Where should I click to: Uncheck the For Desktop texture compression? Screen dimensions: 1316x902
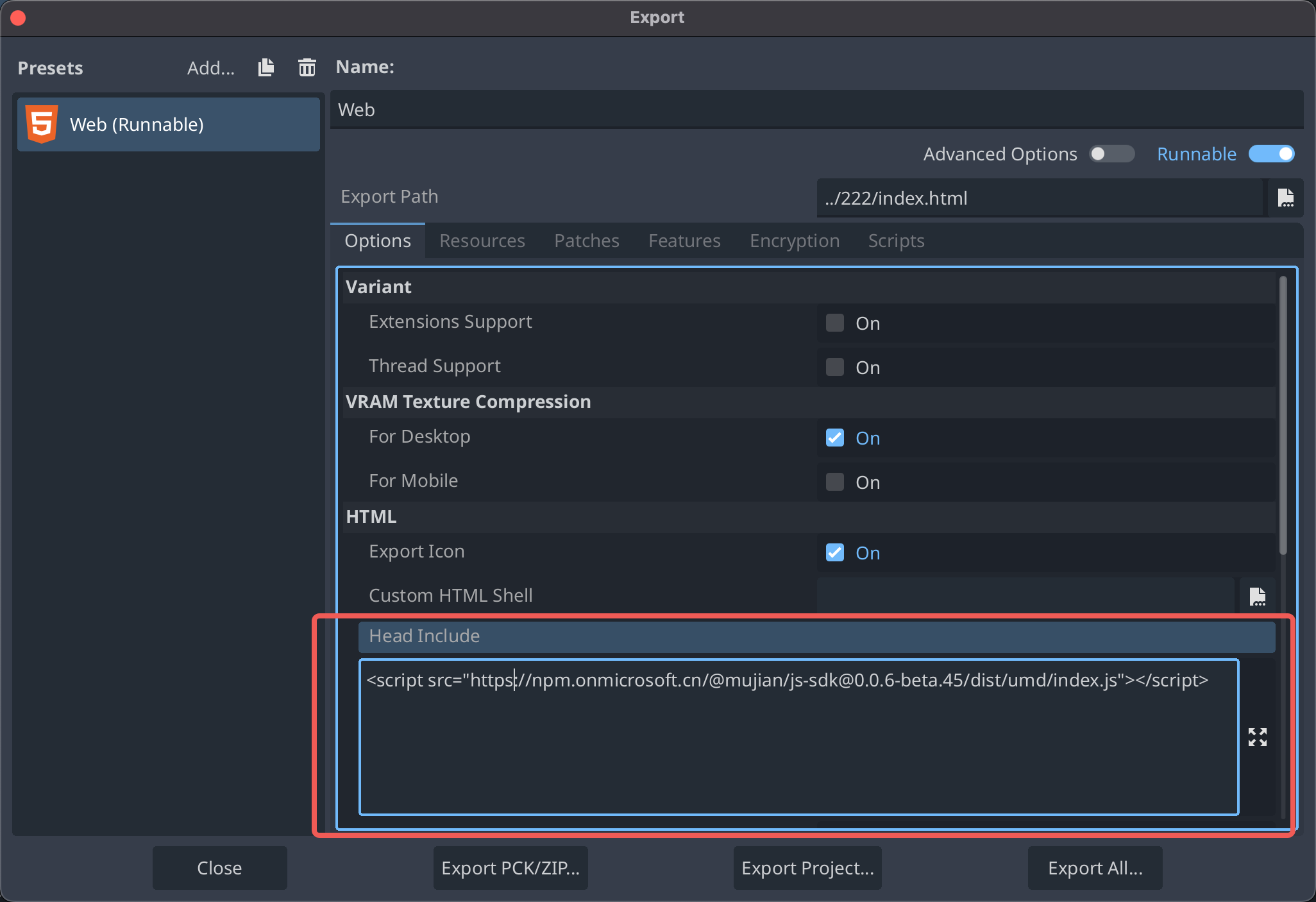click(x=834, y=438)
